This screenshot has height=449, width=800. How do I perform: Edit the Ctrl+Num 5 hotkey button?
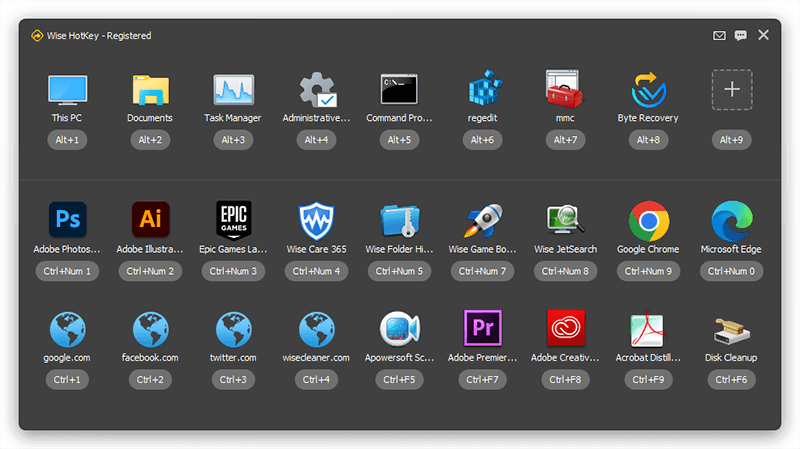(399, 271)
